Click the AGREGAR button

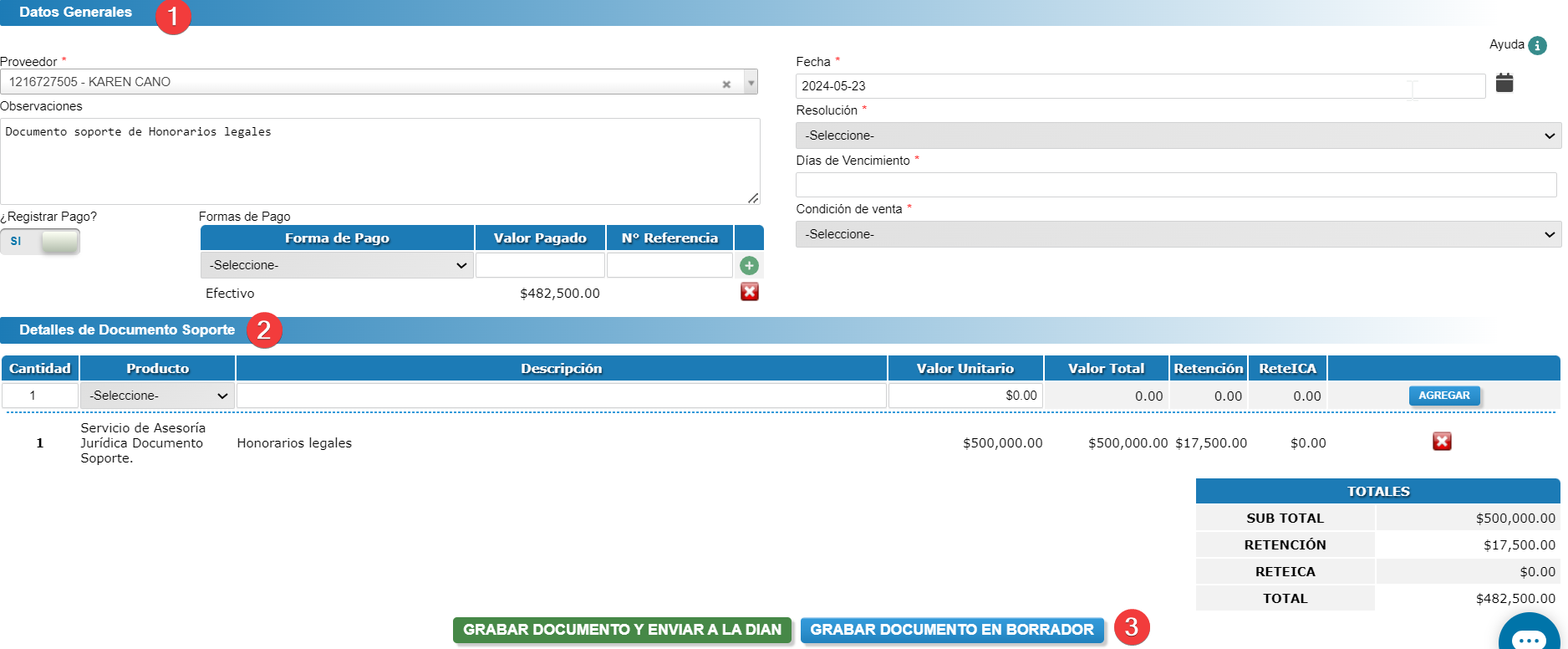pos(1443,396)
